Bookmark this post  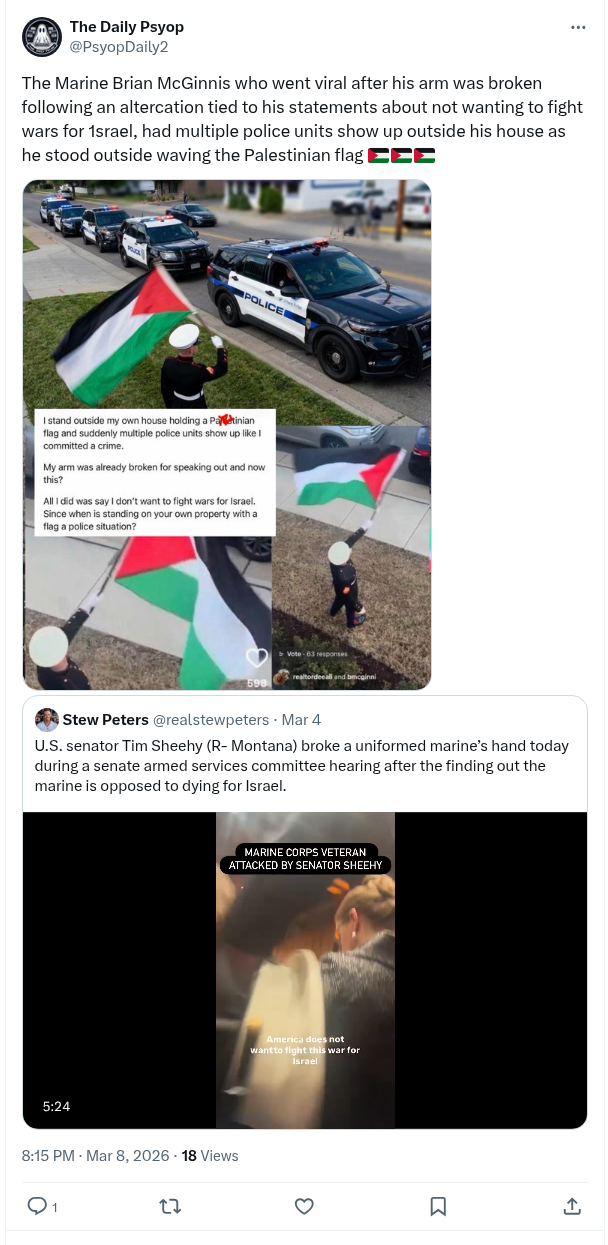[x=438, y=1206]
